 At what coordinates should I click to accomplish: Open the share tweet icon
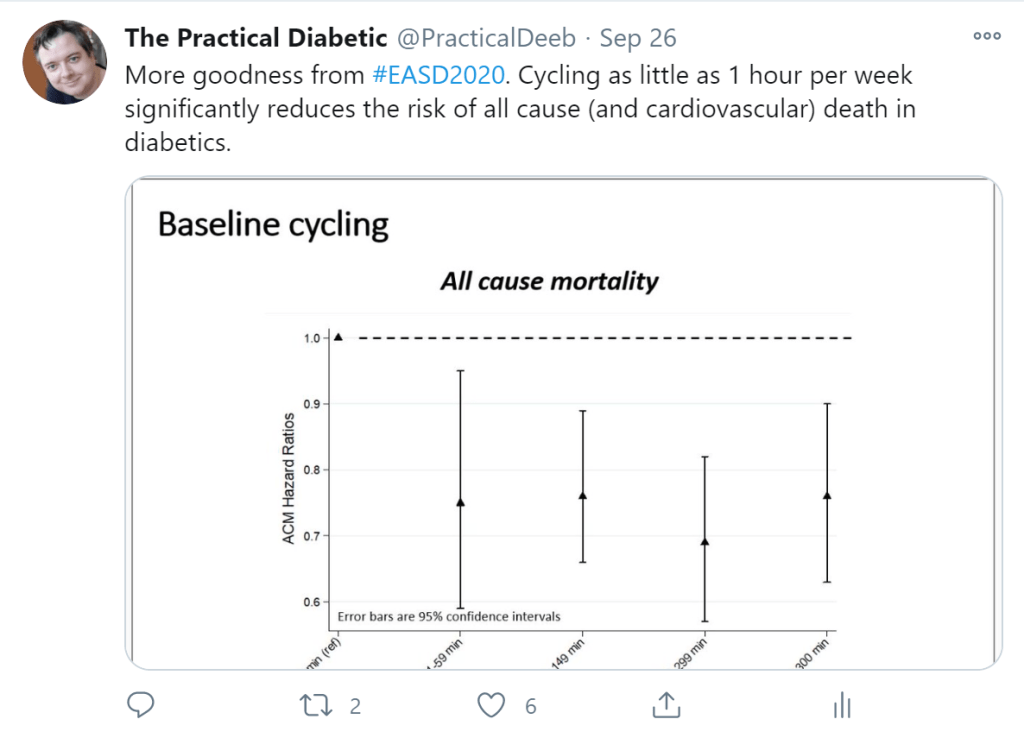click(x=664, y=706)
